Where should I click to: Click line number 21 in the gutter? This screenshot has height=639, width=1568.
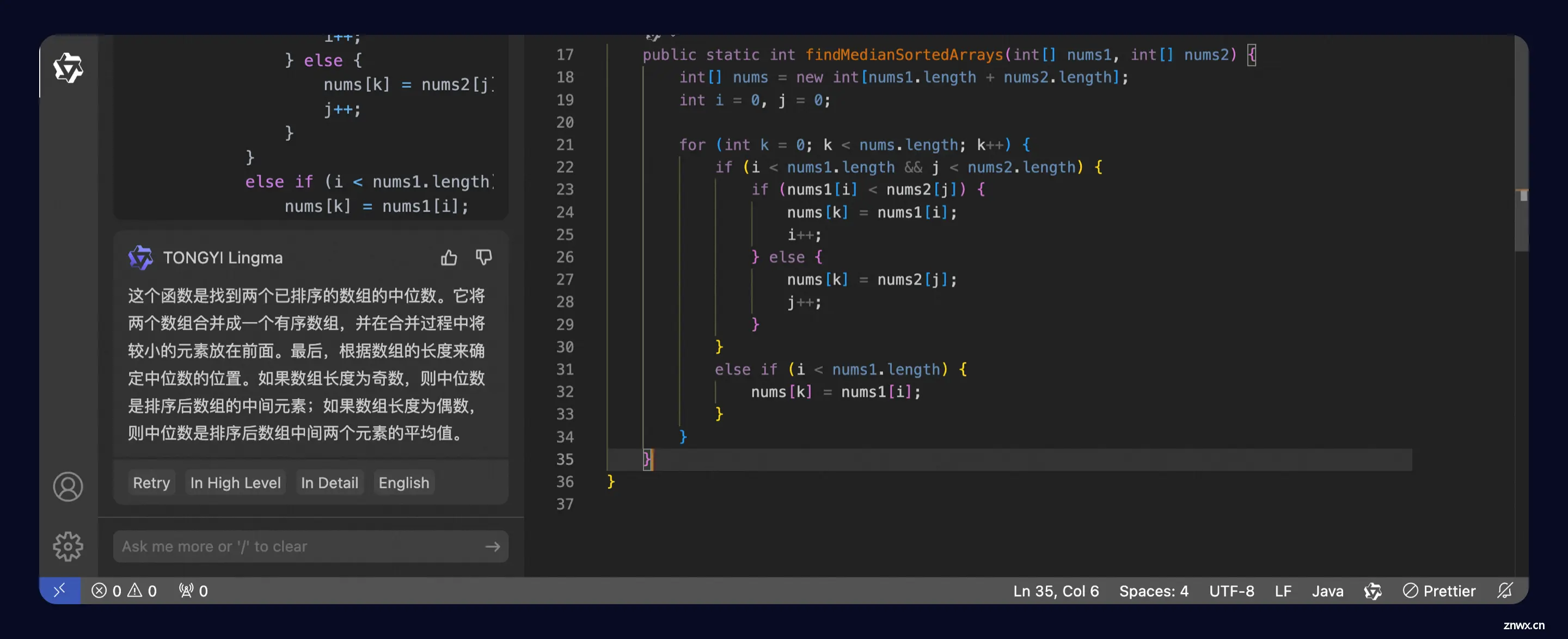[x=564, y=145]
